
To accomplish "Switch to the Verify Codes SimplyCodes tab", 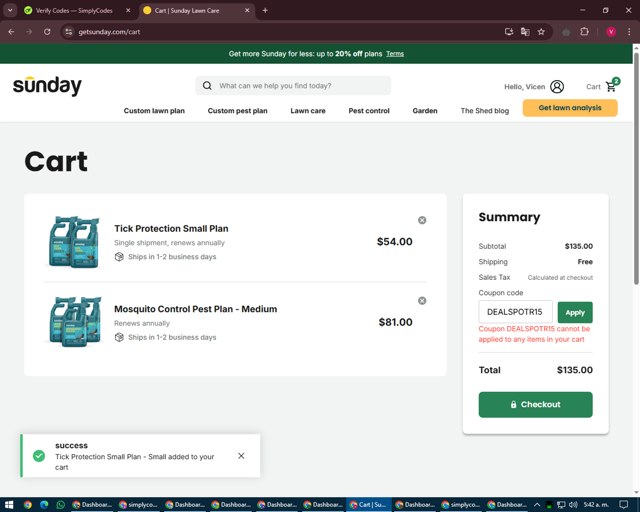I will pos(74,11).
